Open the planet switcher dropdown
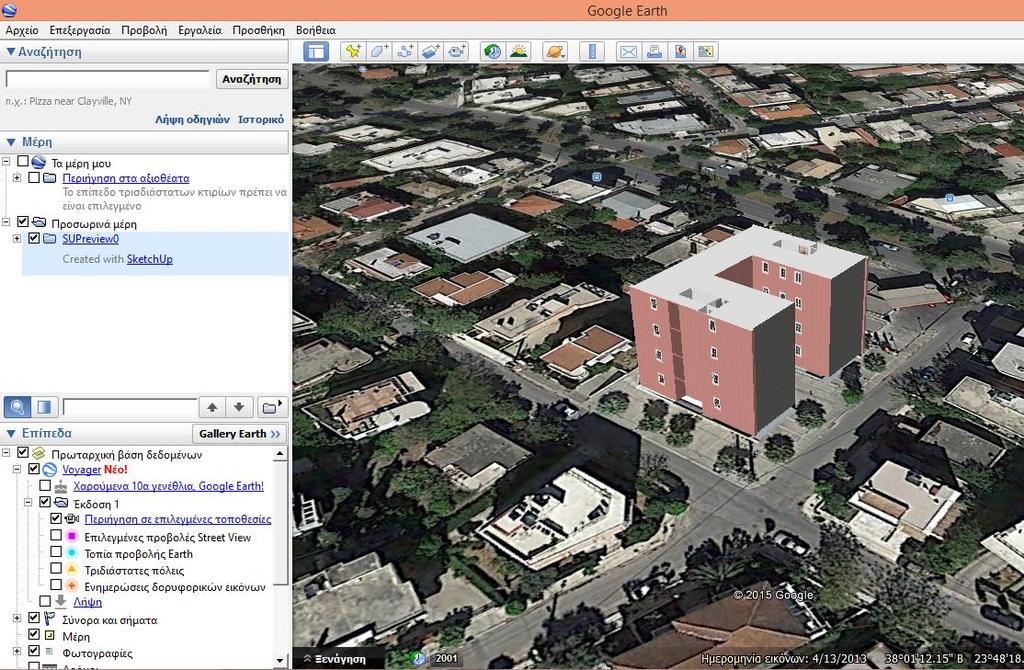Screen dimensions: 1024x670 (554, 52)
